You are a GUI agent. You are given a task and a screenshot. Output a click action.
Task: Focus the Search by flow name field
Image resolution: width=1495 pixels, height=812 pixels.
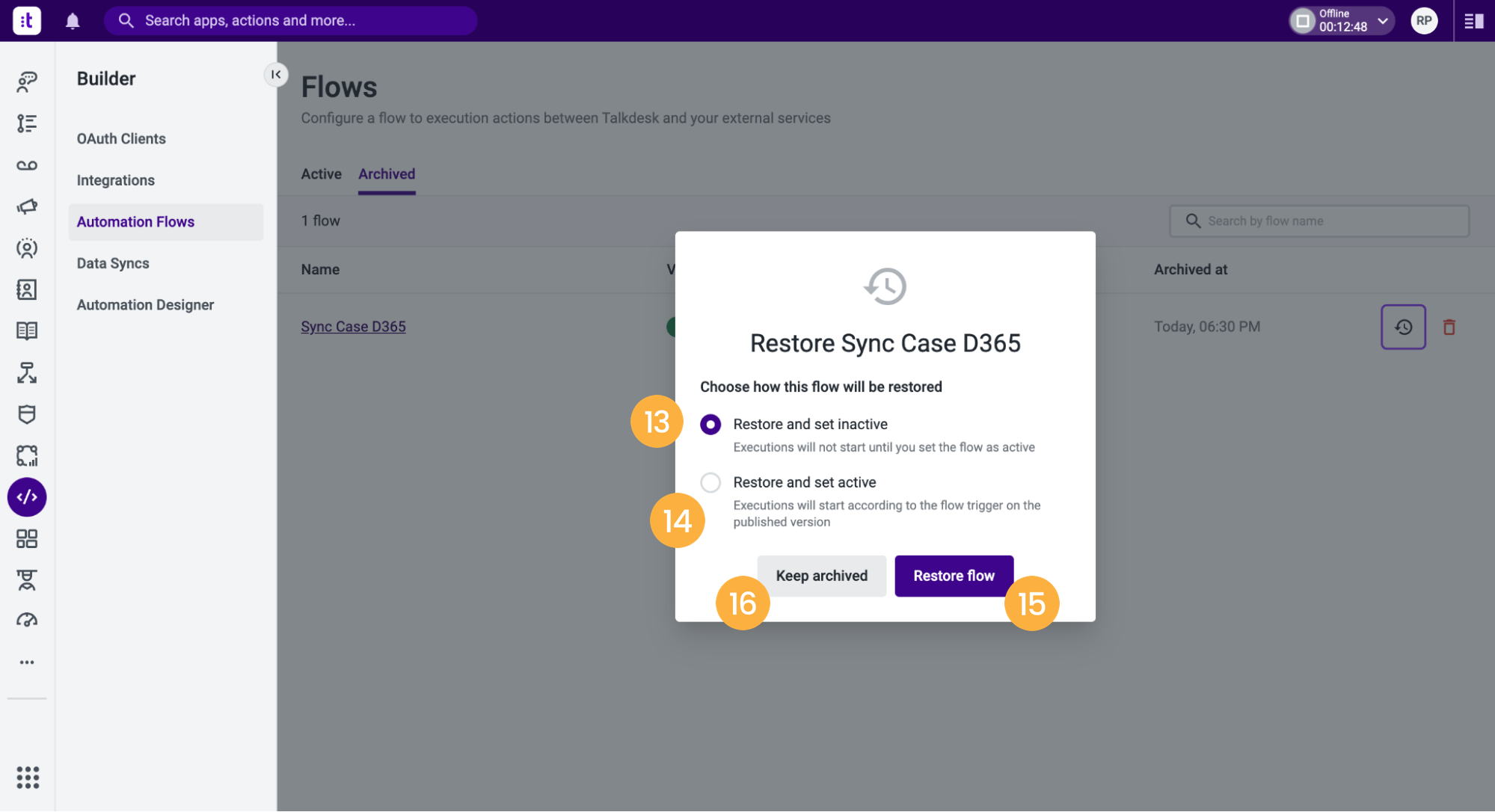1319,221
